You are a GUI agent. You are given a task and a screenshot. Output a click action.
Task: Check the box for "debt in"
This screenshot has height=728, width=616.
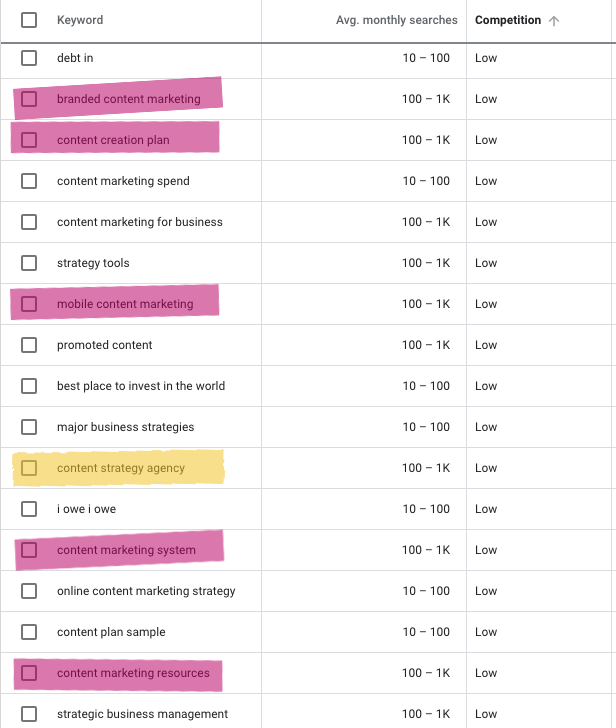click(x=29, y=58)
